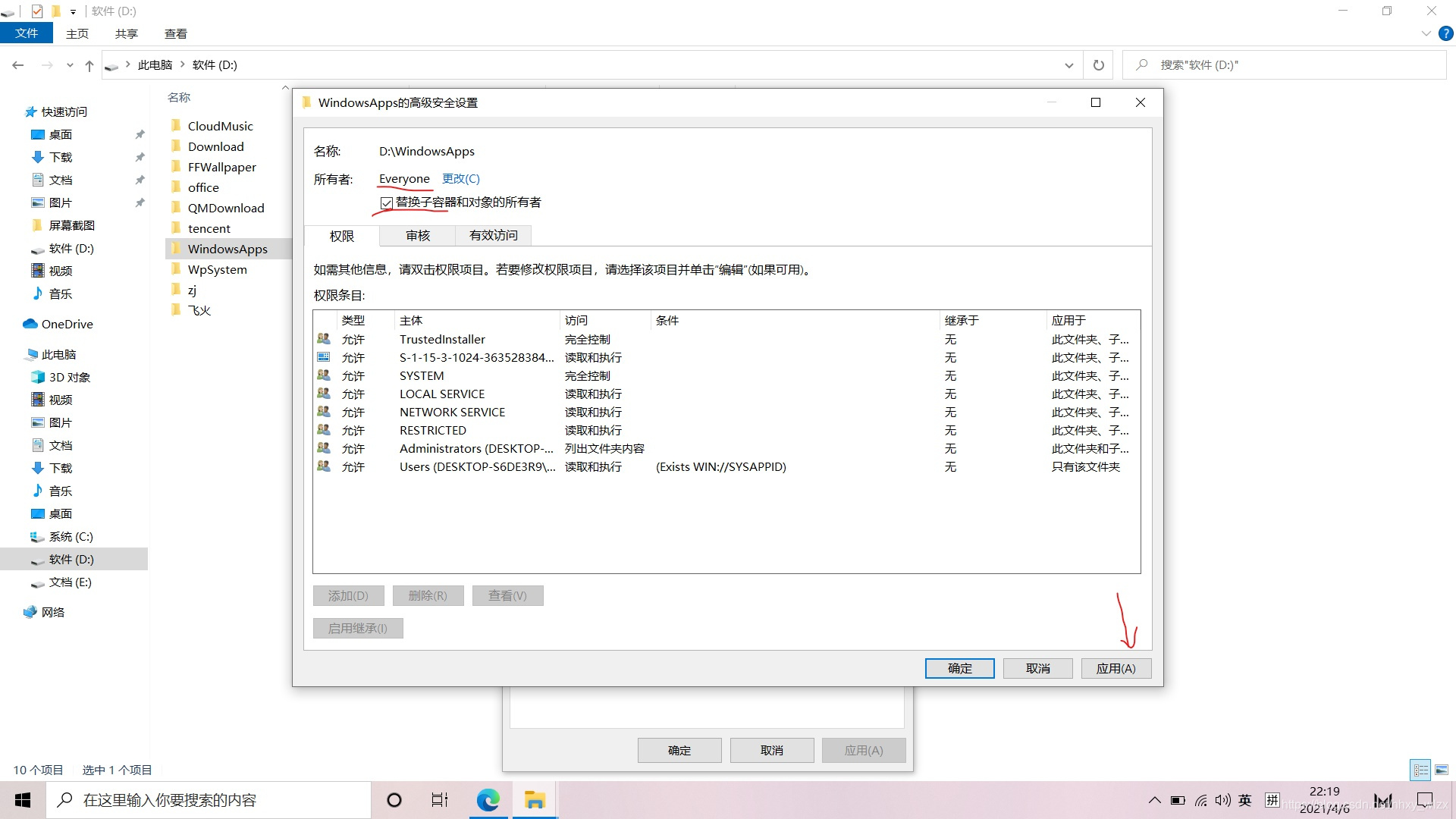Click 更改(C) ownership link
1456x819 pixels.
tap(460, 178)
